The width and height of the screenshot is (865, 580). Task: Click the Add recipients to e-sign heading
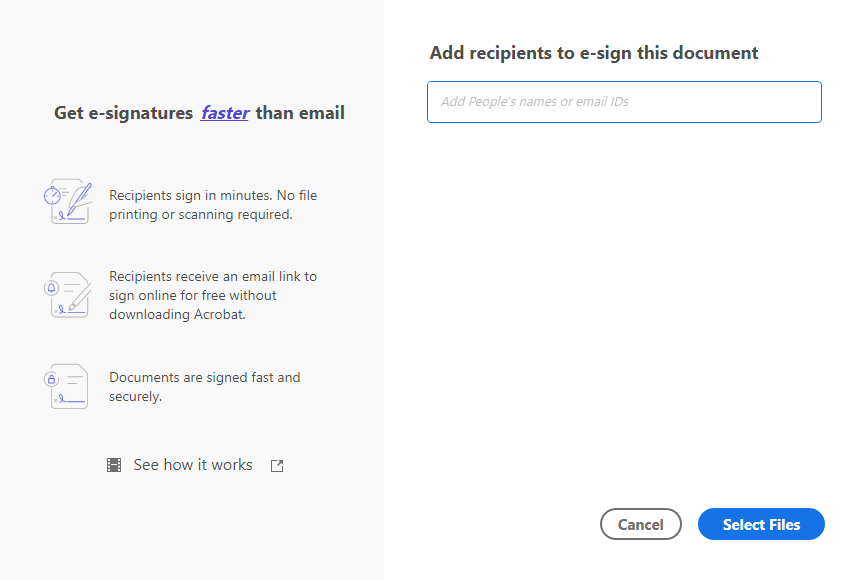coord(594,53)
